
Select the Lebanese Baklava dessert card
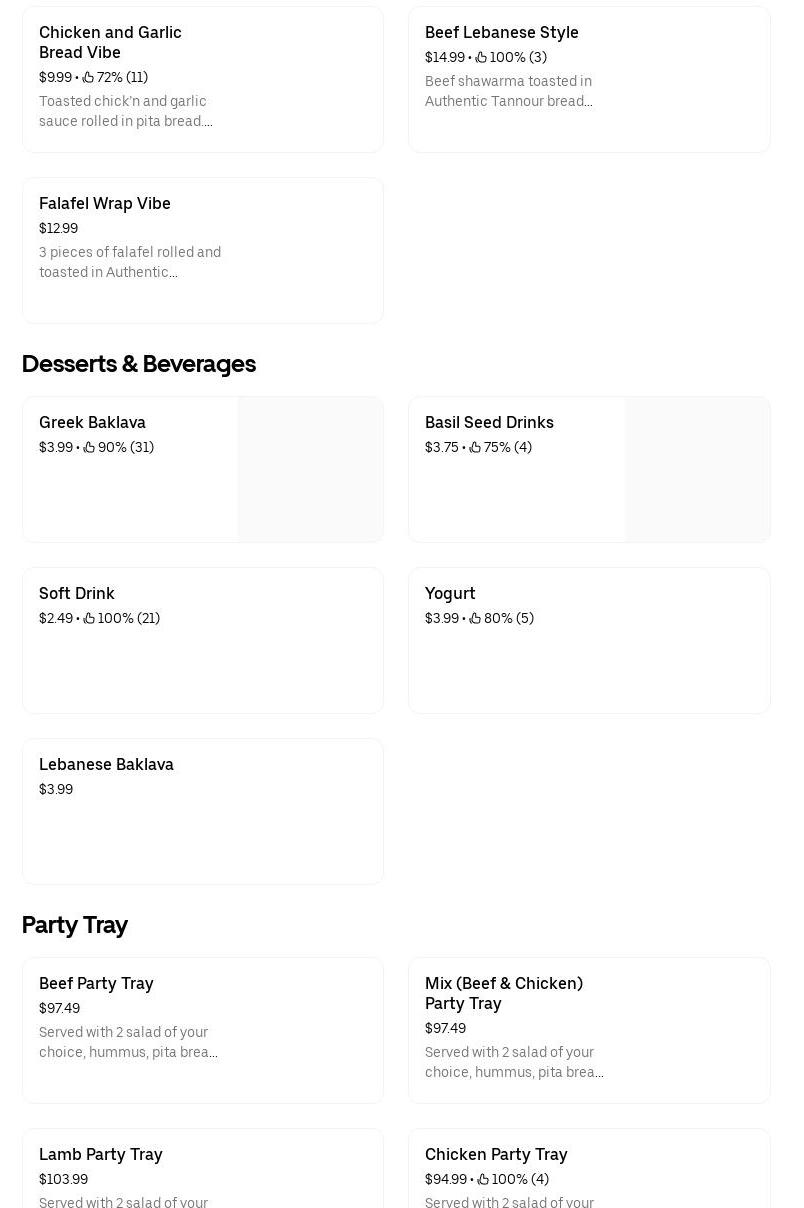(203, 811)
